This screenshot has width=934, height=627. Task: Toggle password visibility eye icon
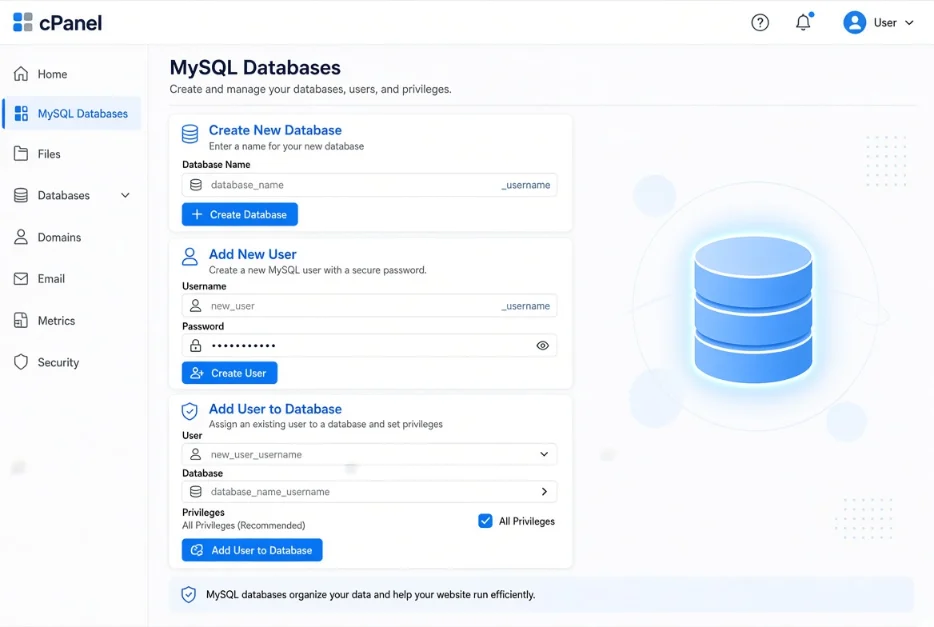(542, 345)
